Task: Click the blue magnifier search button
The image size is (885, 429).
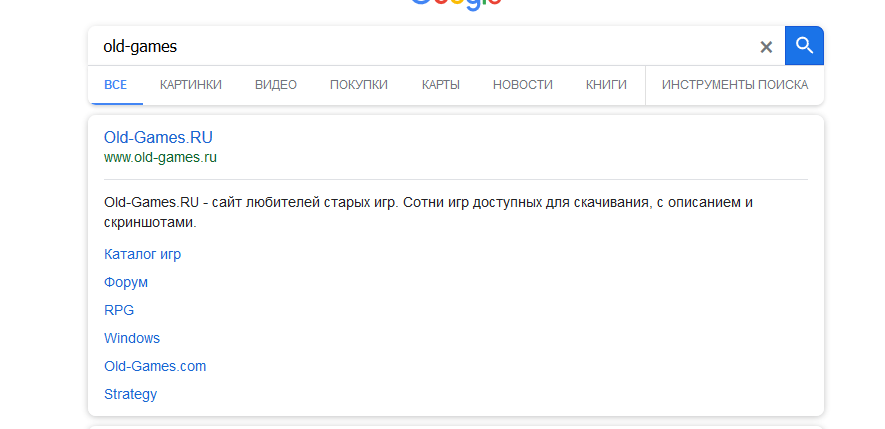Action: coord(804,46)
